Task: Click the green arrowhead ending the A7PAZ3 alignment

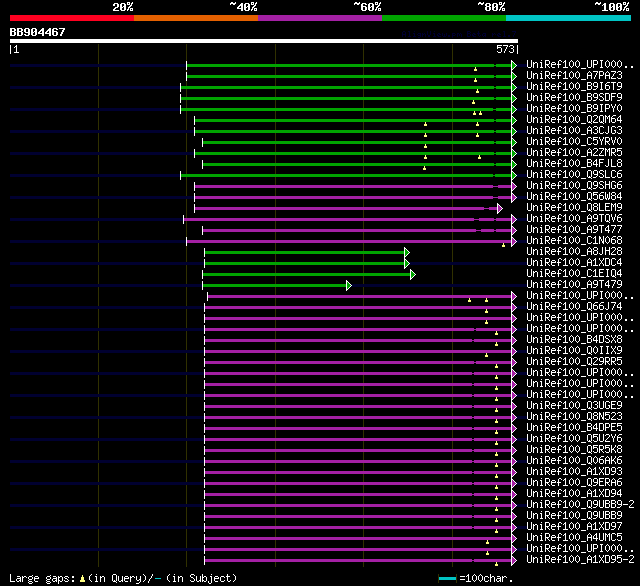Action: (514, 76)
